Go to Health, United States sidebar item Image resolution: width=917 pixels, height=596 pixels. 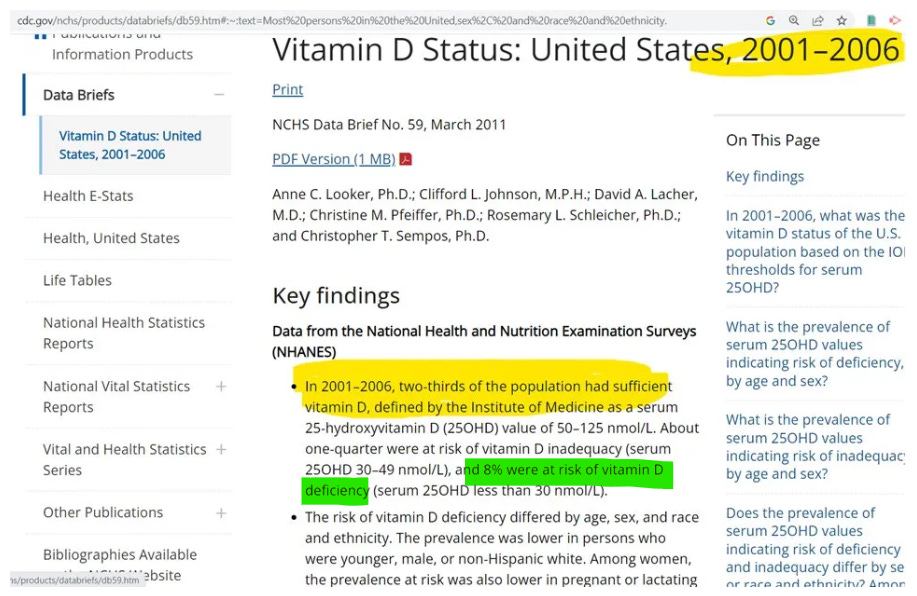tap(111, 238)
